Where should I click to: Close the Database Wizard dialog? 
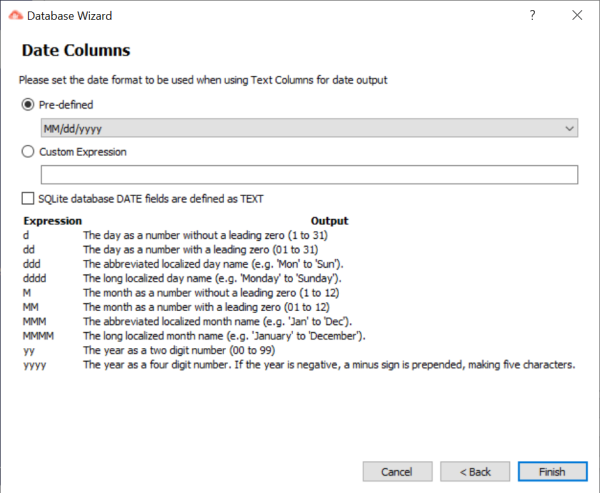(577, 15)
